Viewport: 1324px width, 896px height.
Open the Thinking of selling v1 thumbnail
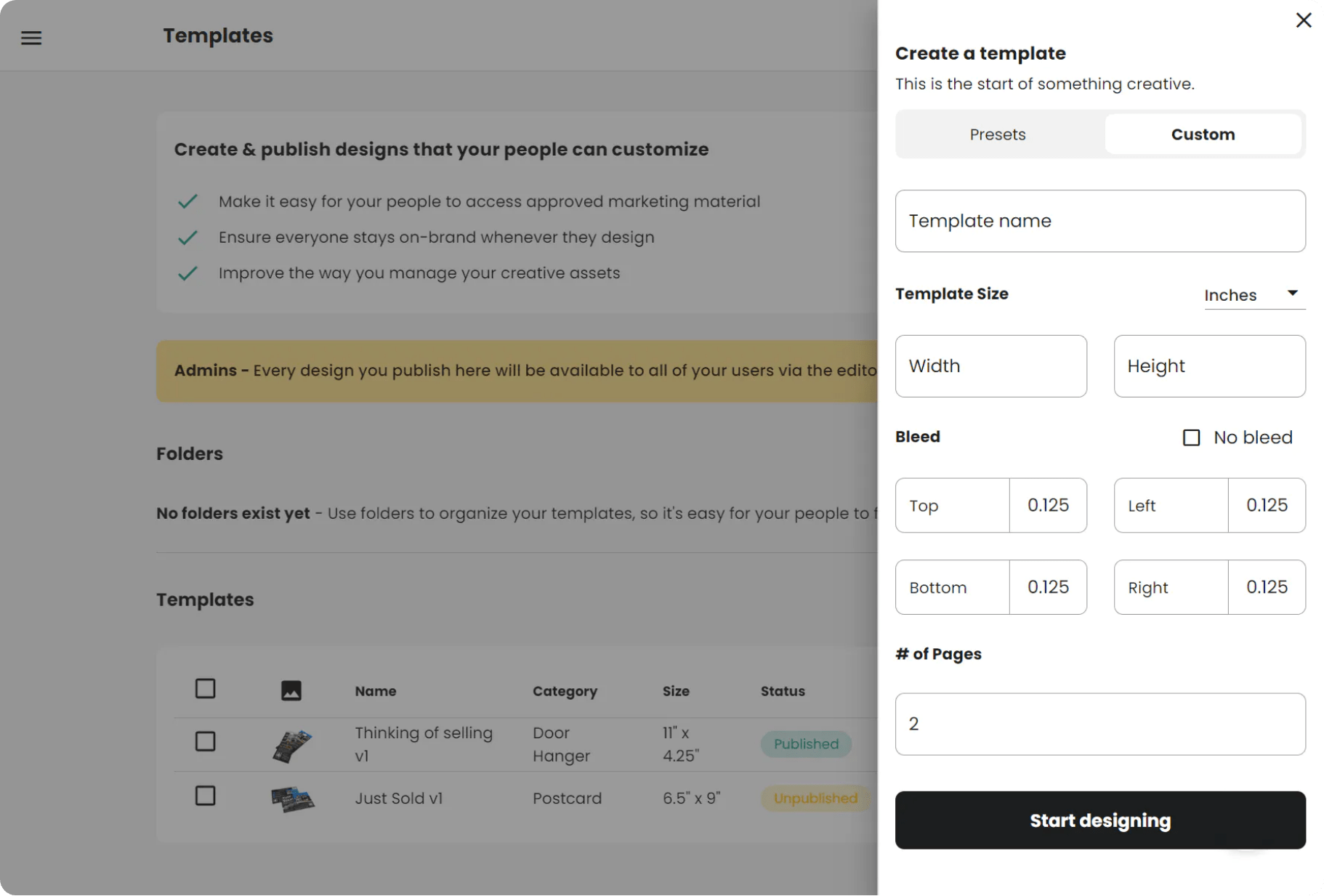point(292,746)
